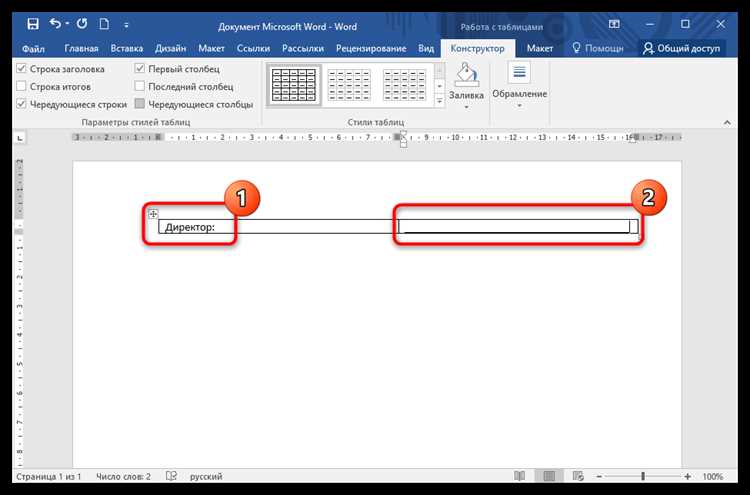750x495 pixels.
Task: Toggle the Чередующиеся столбцы checkbox
Action: (x=140, y=104)
